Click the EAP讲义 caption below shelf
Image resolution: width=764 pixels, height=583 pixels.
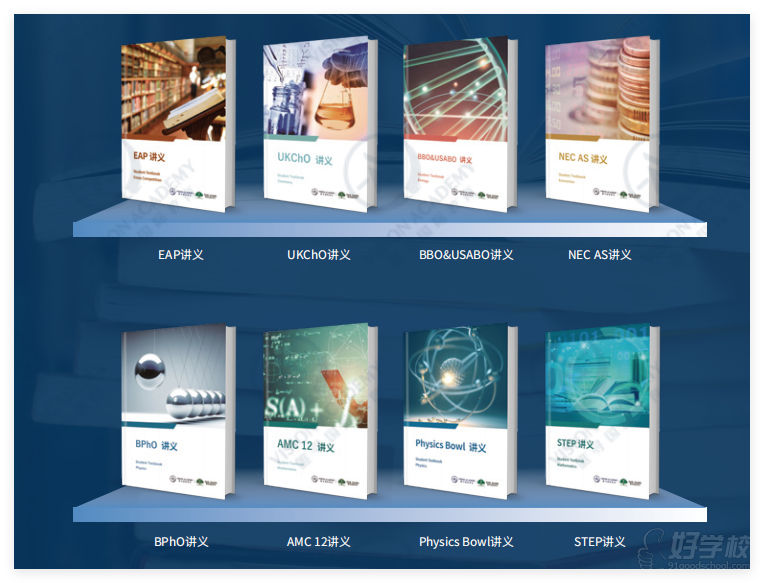(181, 255)
